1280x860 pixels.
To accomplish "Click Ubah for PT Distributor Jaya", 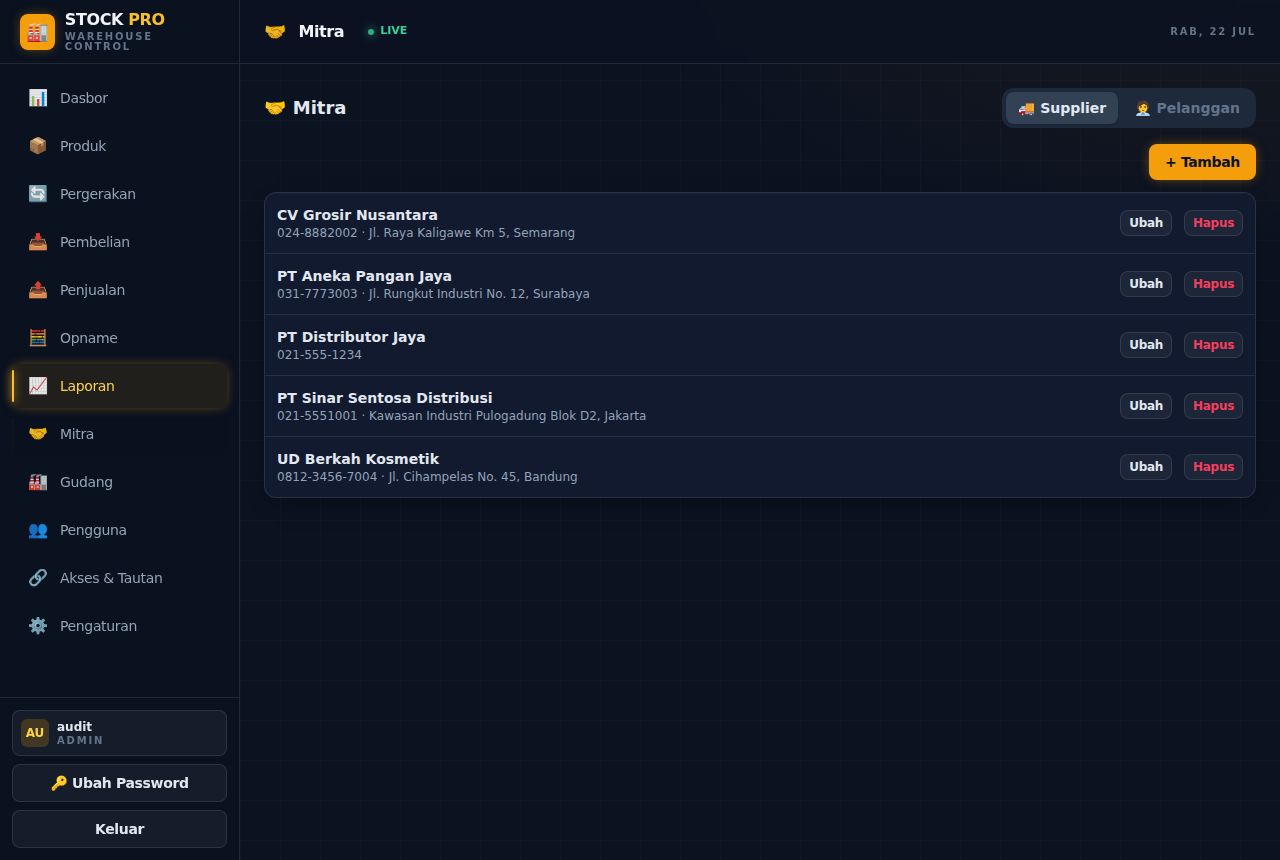I will (1146, 345).
